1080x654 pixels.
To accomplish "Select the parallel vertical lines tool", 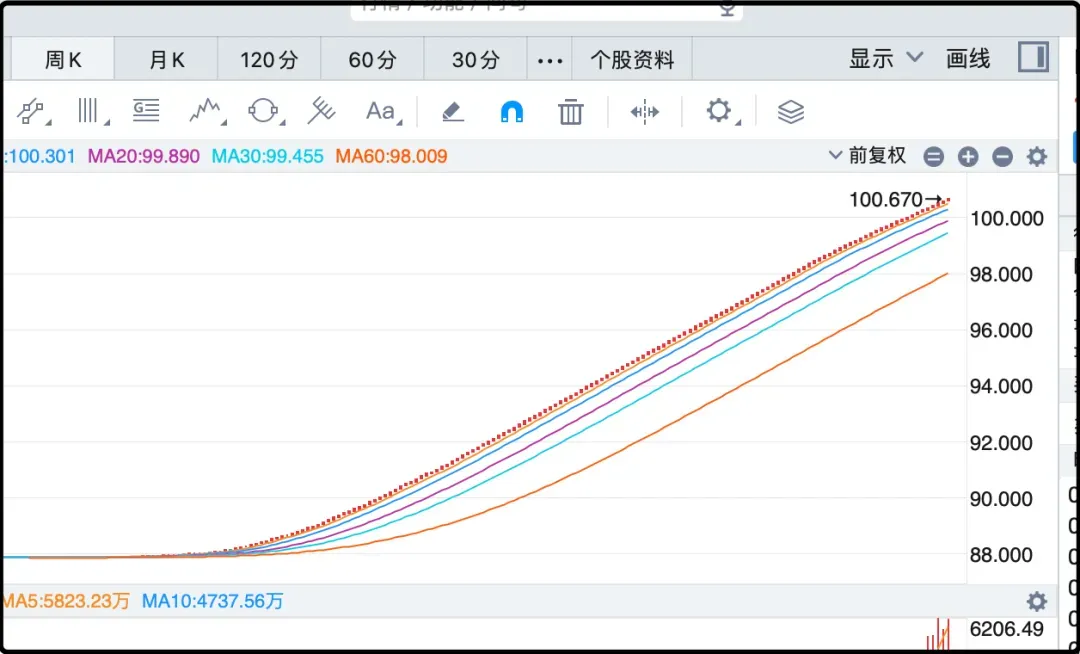I will (90, 111).
